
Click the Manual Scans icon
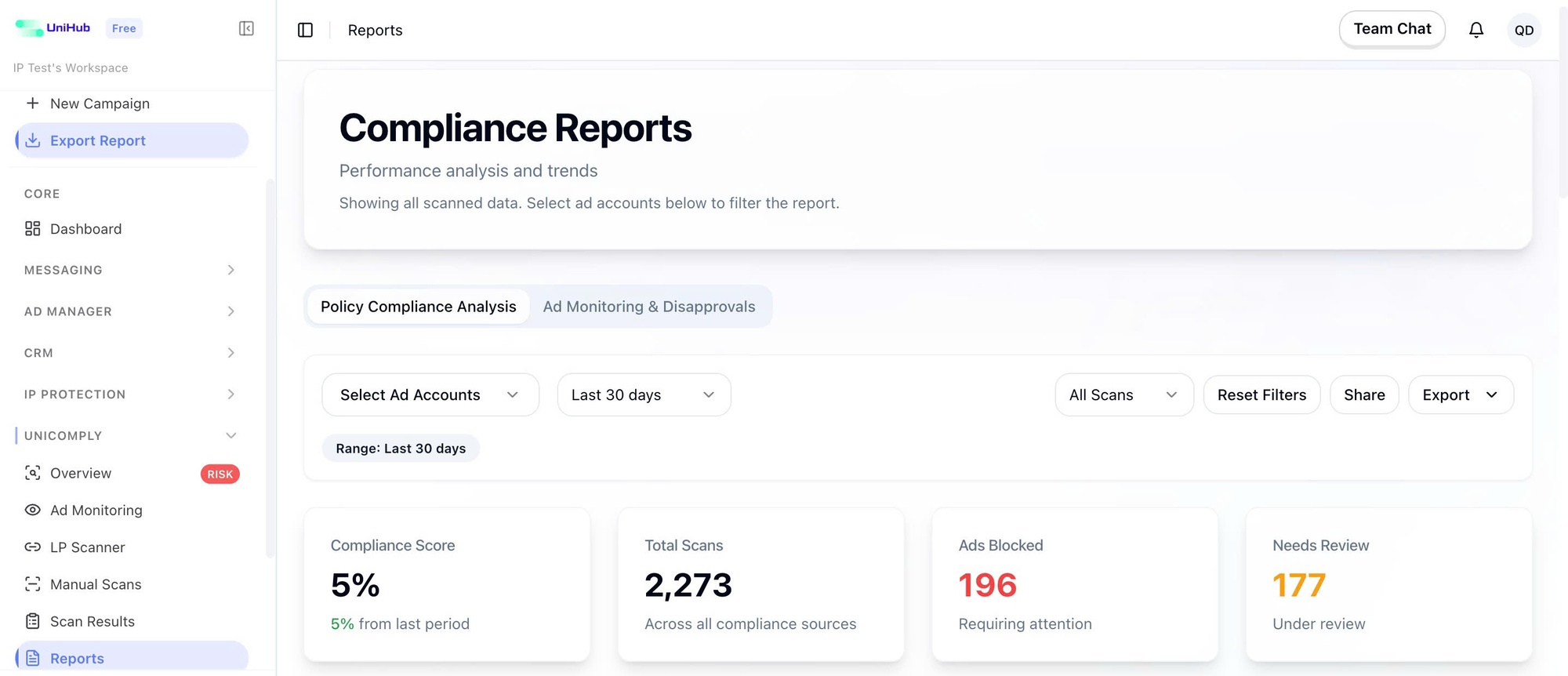coord(32,584)
